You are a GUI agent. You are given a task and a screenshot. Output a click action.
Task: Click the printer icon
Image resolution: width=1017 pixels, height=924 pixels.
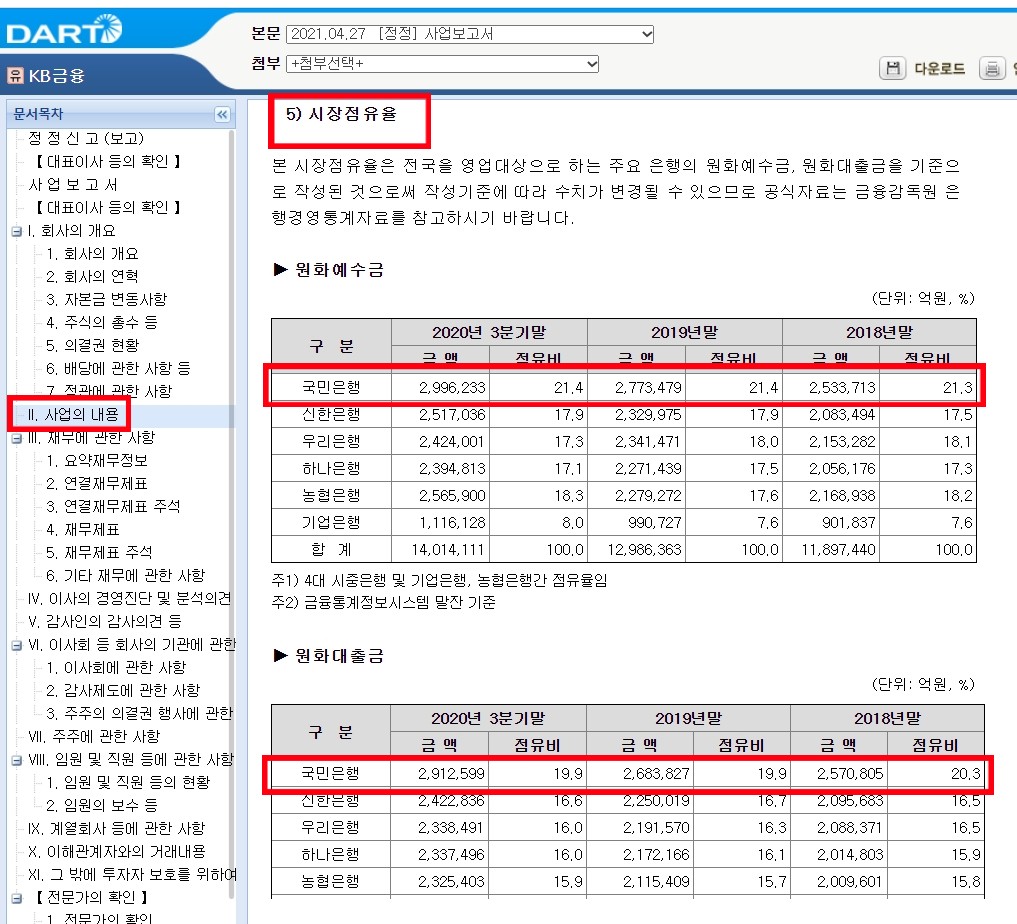point(992,68)
